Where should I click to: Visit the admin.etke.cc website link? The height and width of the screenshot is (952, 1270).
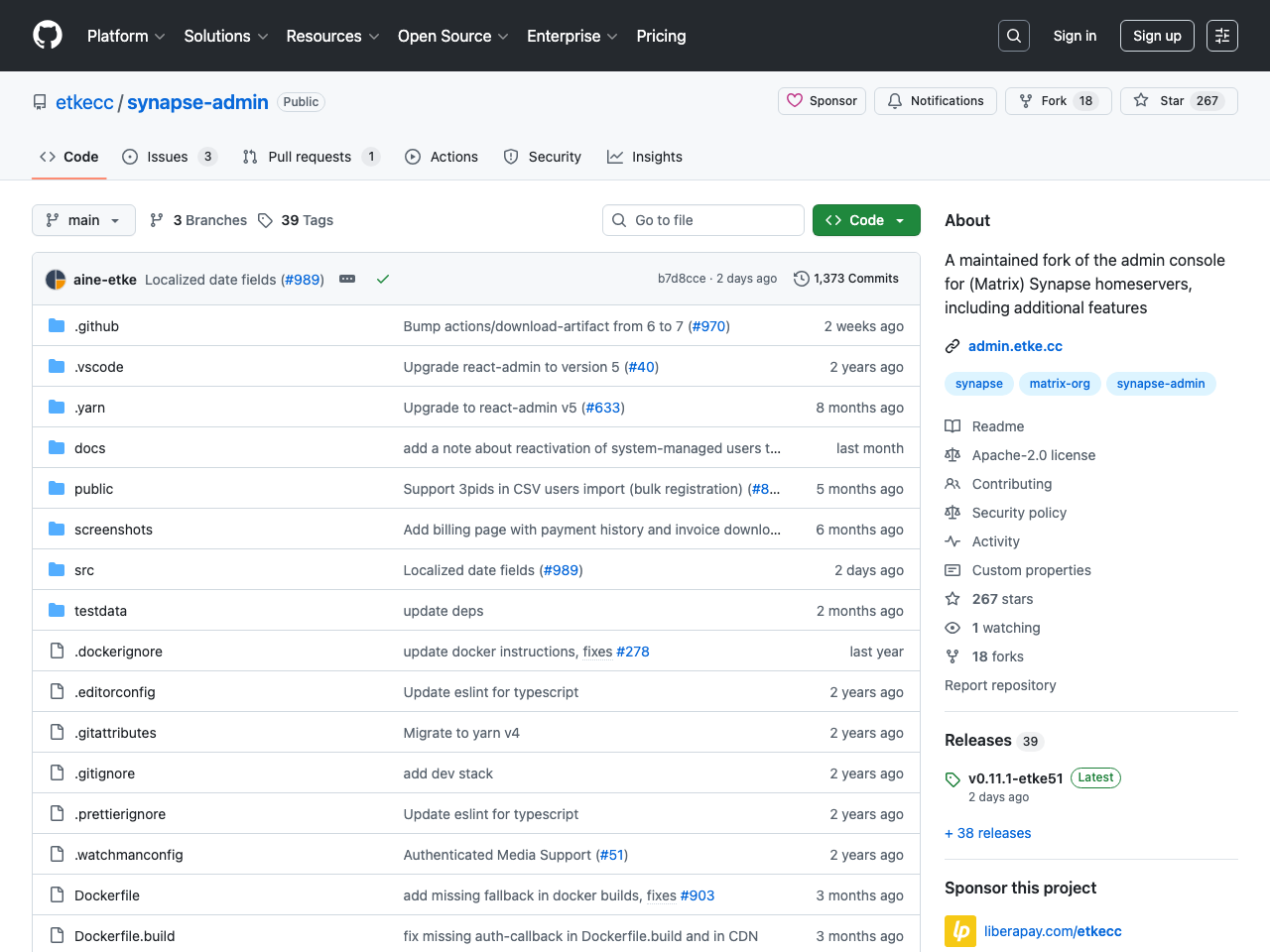tap(1015, 345)
